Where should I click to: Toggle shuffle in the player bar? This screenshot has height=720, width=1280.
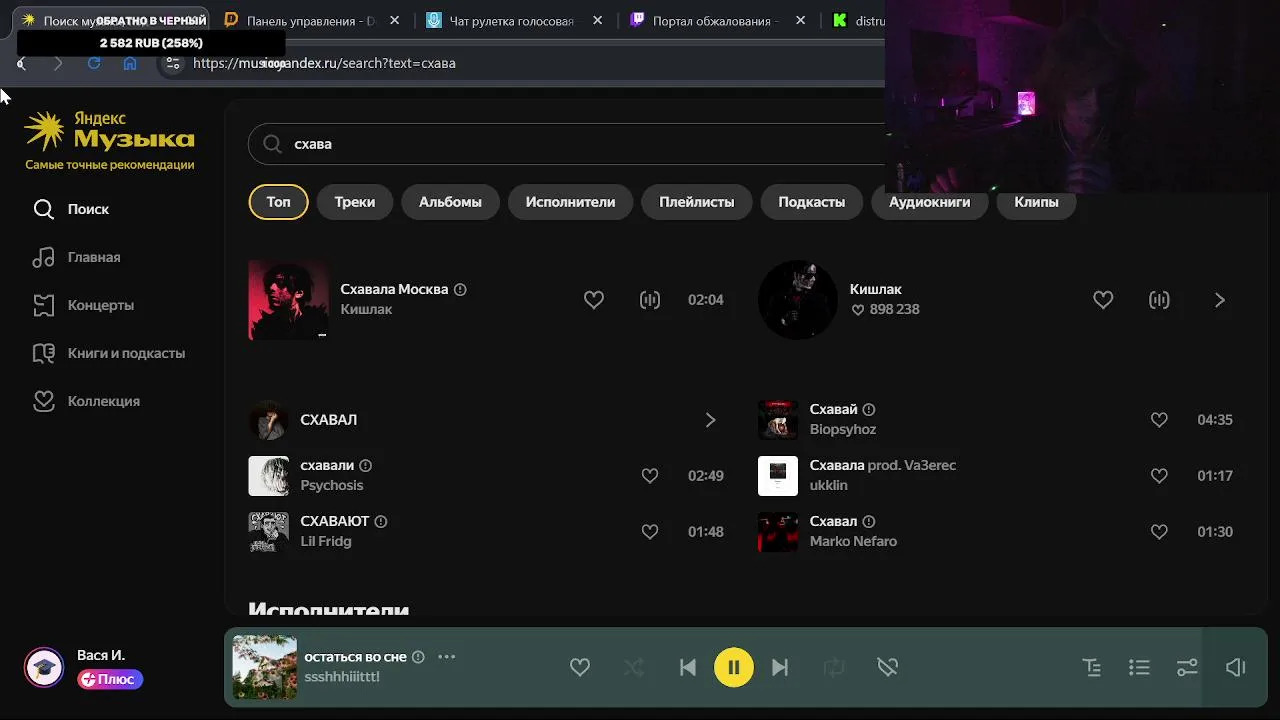[x=634, y=668]
